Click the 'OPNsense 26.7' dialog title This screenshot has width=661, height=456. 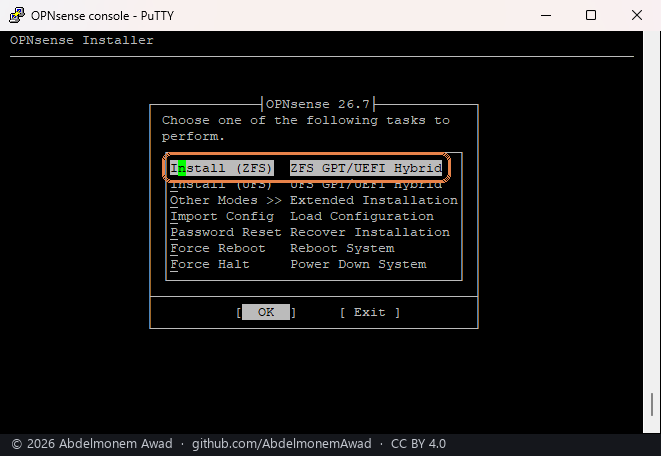click(x=318, y=104)
